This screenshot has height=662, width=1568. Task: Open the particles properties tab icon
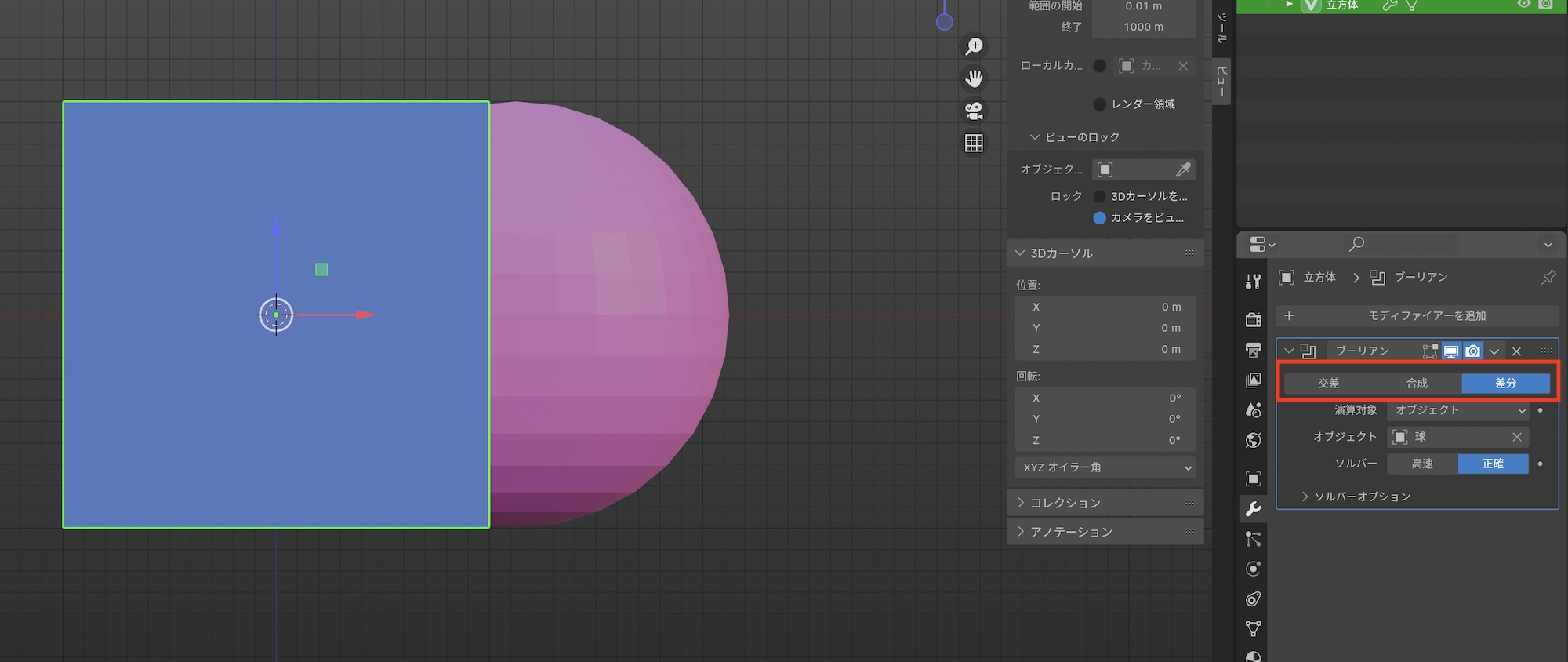click(1253, 539)
